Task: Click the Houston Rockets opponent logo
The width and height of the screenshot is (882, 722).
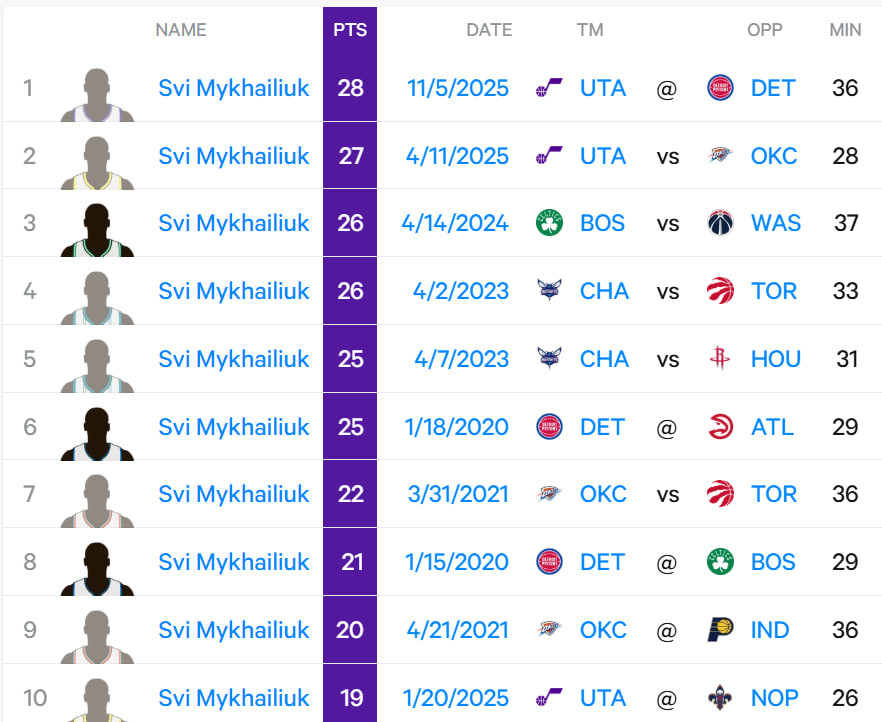Action: [x=720, y=359]
